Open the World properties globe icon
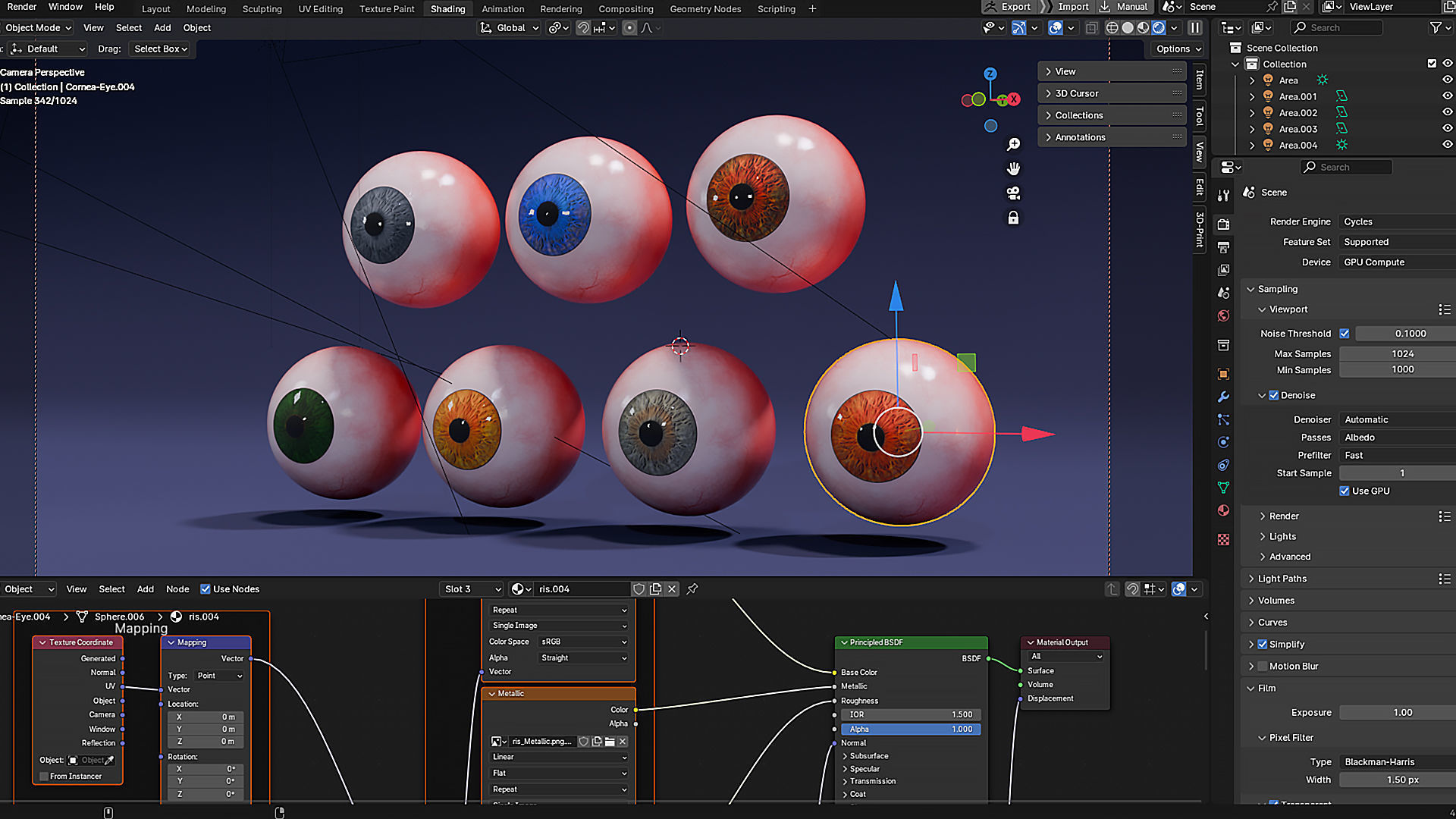 point(1223,315)
